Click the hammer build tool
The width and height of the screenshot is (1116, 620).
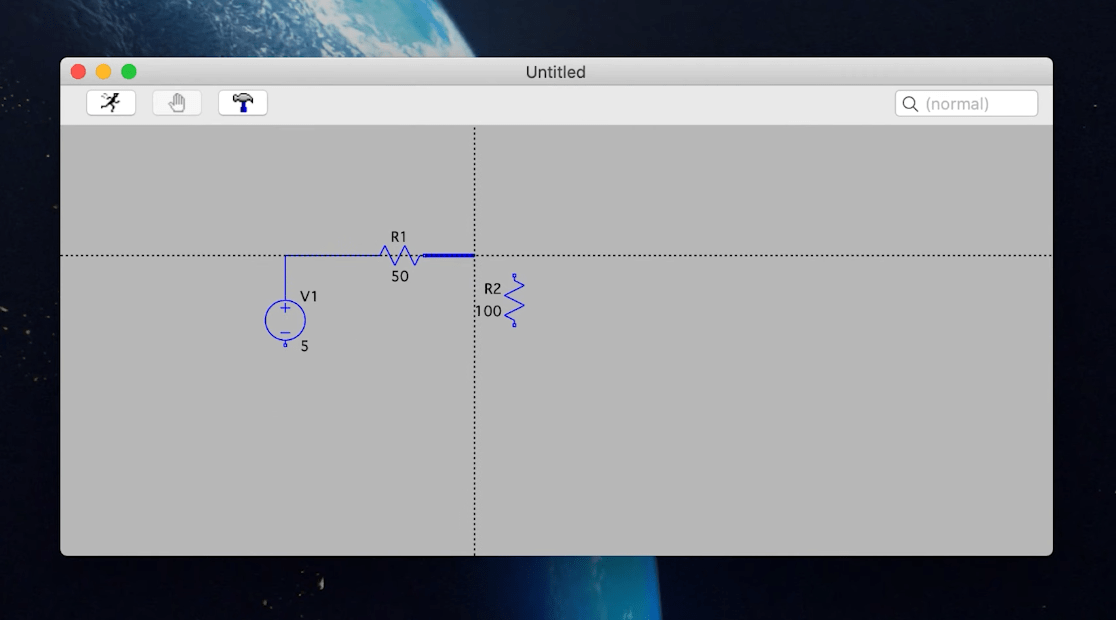[242, 102]
